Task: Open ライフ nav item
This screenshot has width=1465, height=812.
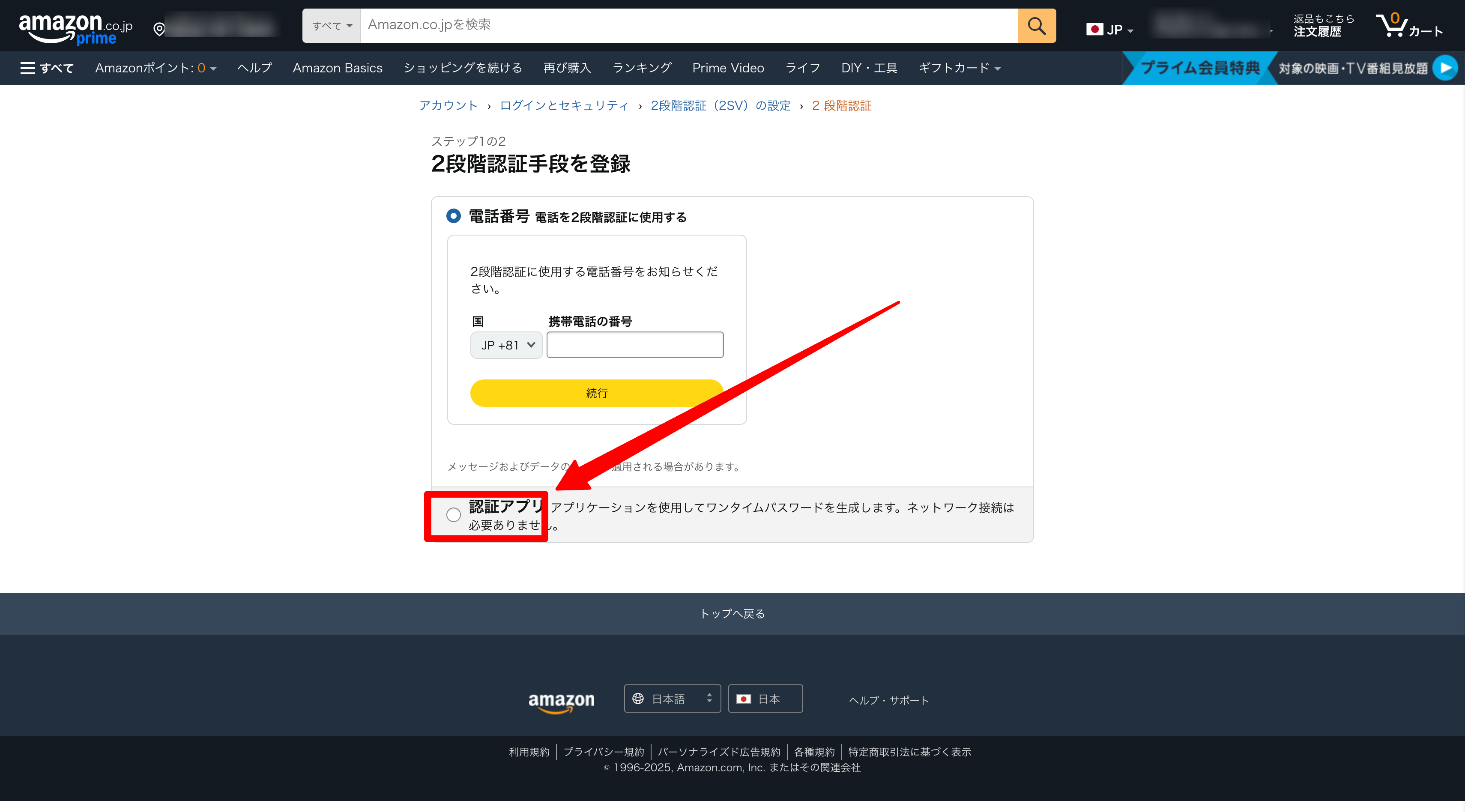Action: click(802, 68)
